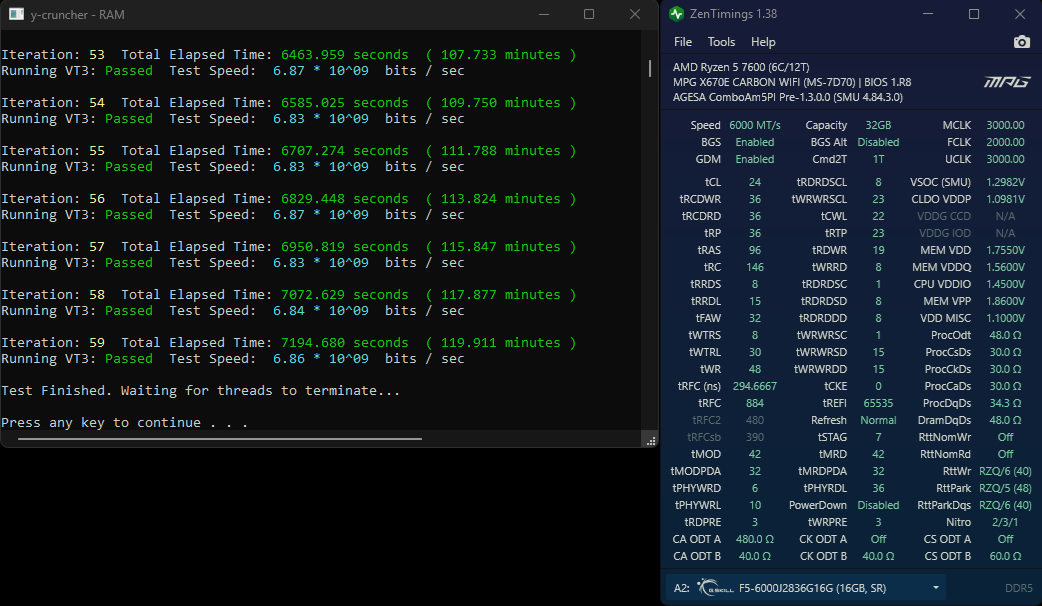Open the Help menu in ZenTimings
1042x606 pixels.
tap(763, 42)
